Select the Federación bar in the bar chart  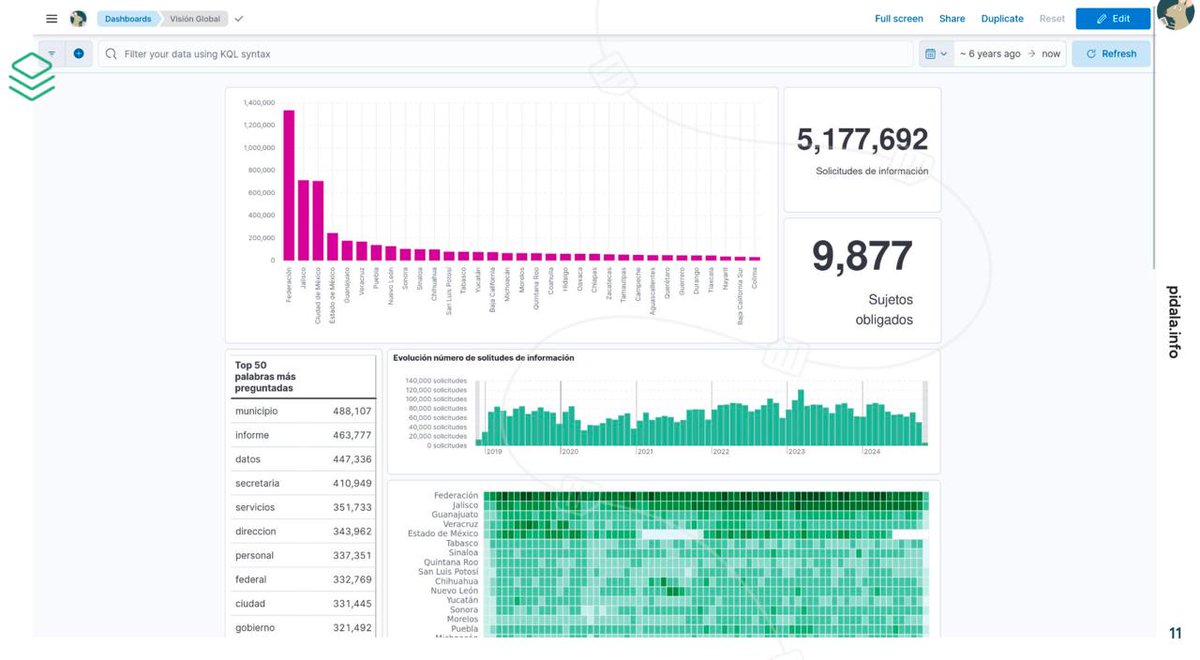point(289,185)
